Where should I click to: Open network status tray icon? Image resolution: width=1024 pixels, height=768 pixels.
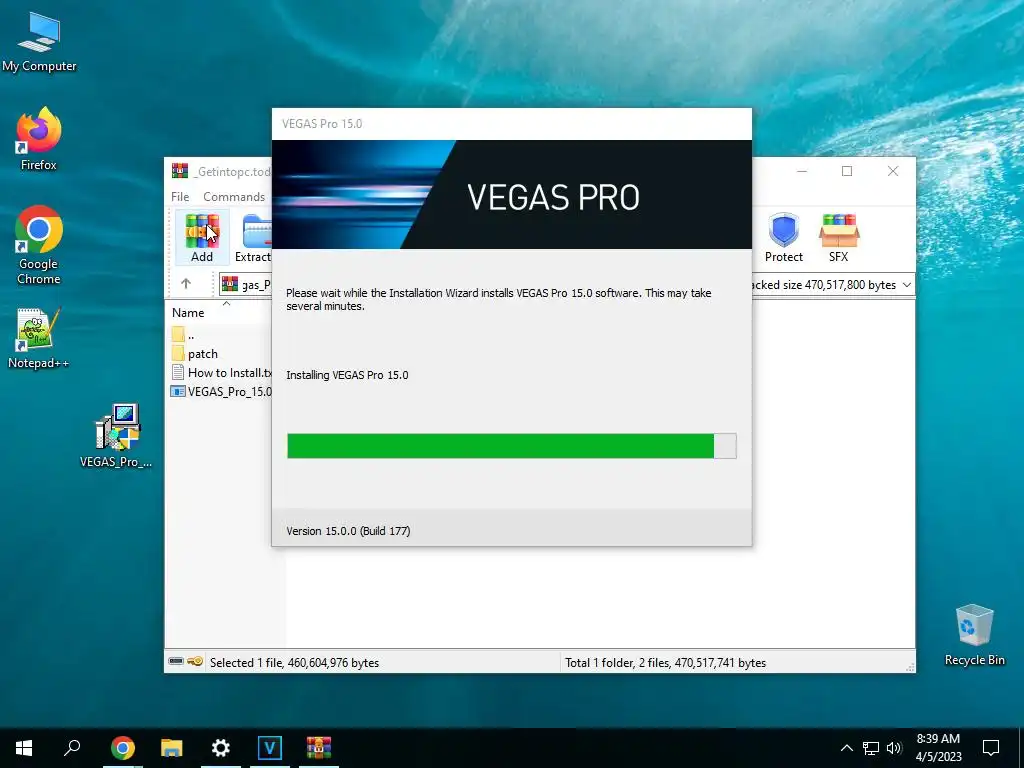(871, 748)
